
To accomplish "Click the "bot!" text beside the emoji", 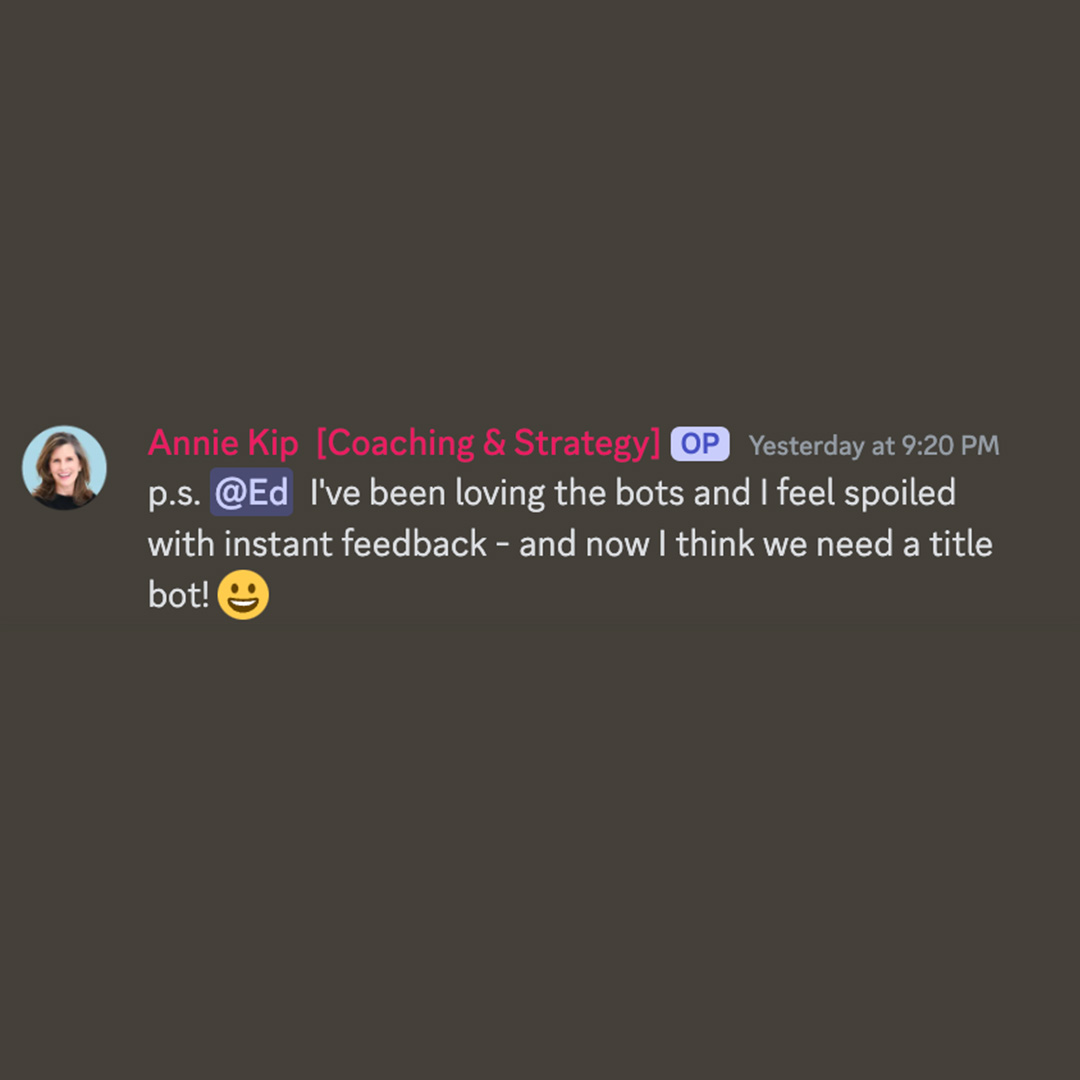I will click(178, 595).
